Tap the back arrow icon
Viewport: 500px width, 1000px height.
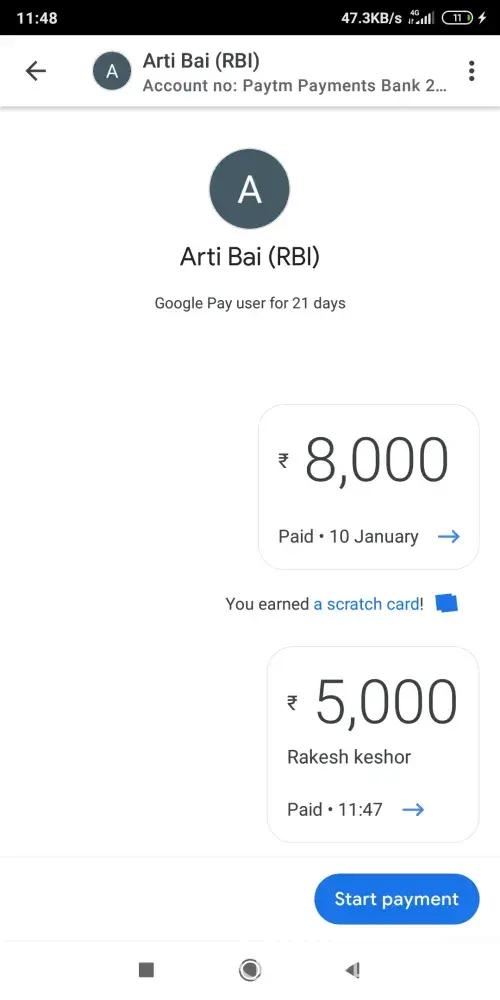tap(36, 71)
